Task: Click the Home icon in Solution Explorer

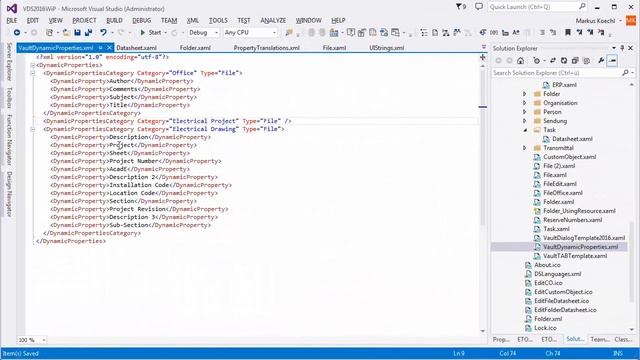Action: (x=520, y=60)
